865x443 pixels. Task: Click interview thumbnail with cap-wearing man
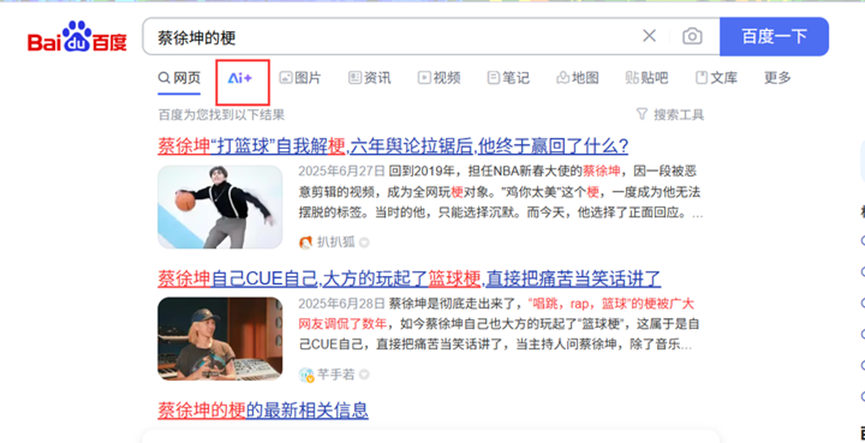click(x=220, y=339)
